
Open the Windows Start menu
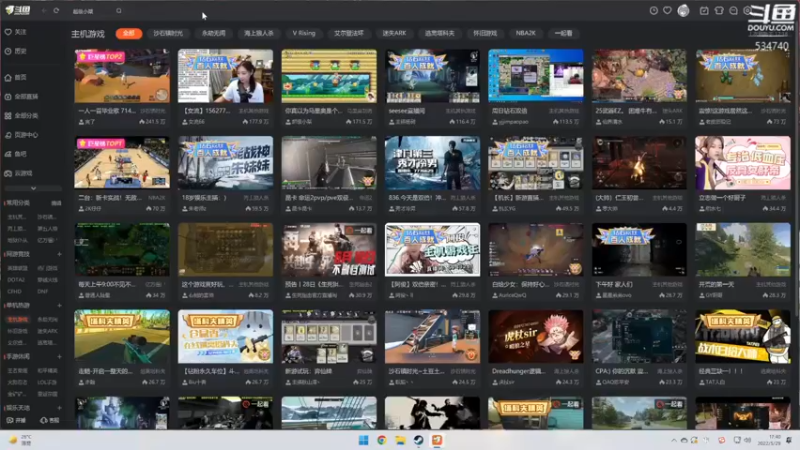coord(363,440)
